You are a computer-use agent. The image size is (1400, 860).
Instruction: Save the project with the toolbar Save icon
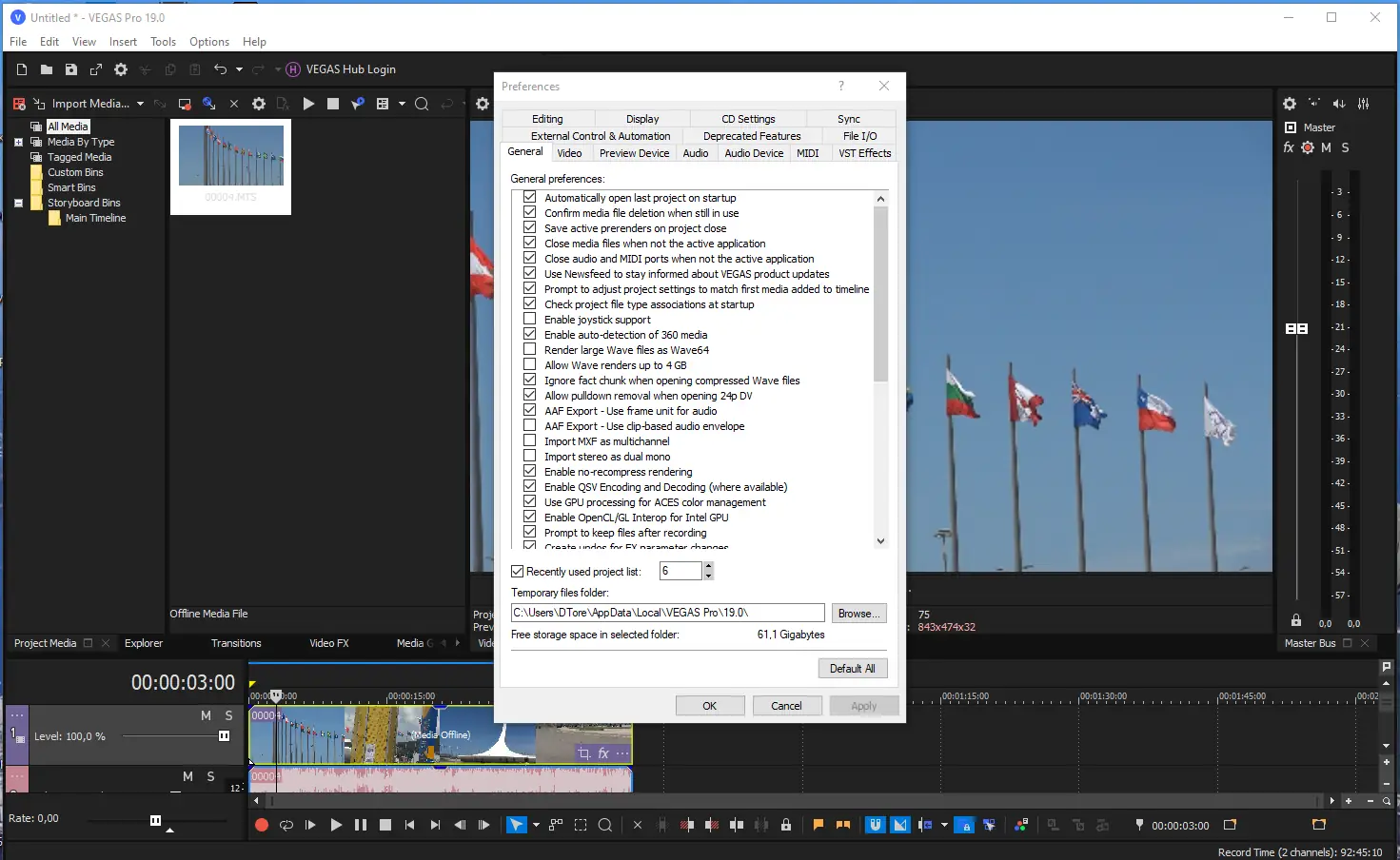point(70,69)
